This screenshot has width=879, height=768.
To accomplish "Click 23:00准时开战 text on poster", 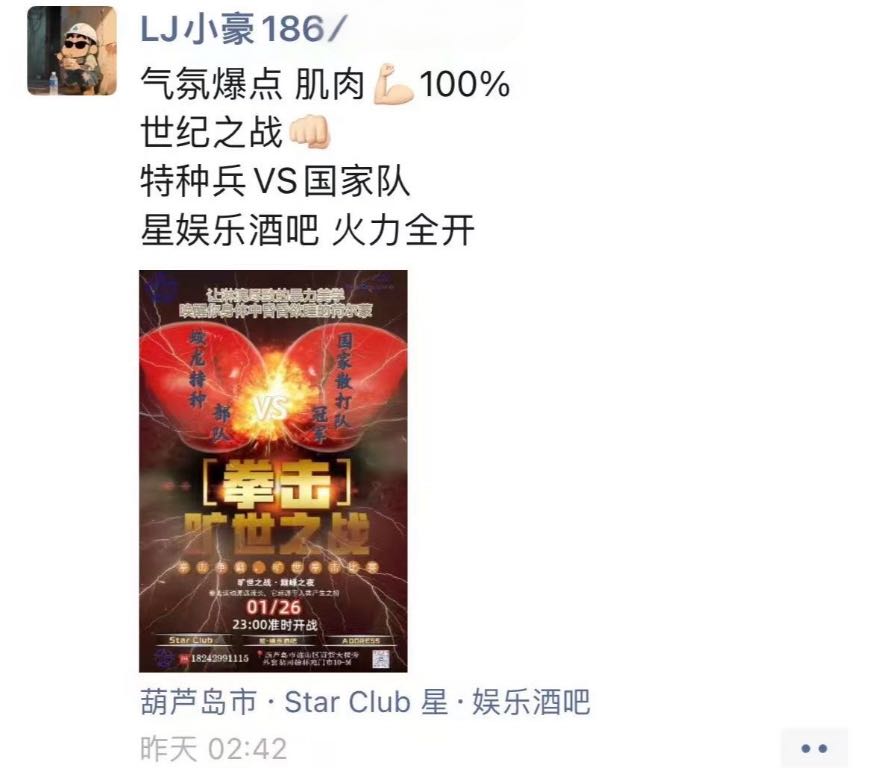I will click(x=275, y=624).
